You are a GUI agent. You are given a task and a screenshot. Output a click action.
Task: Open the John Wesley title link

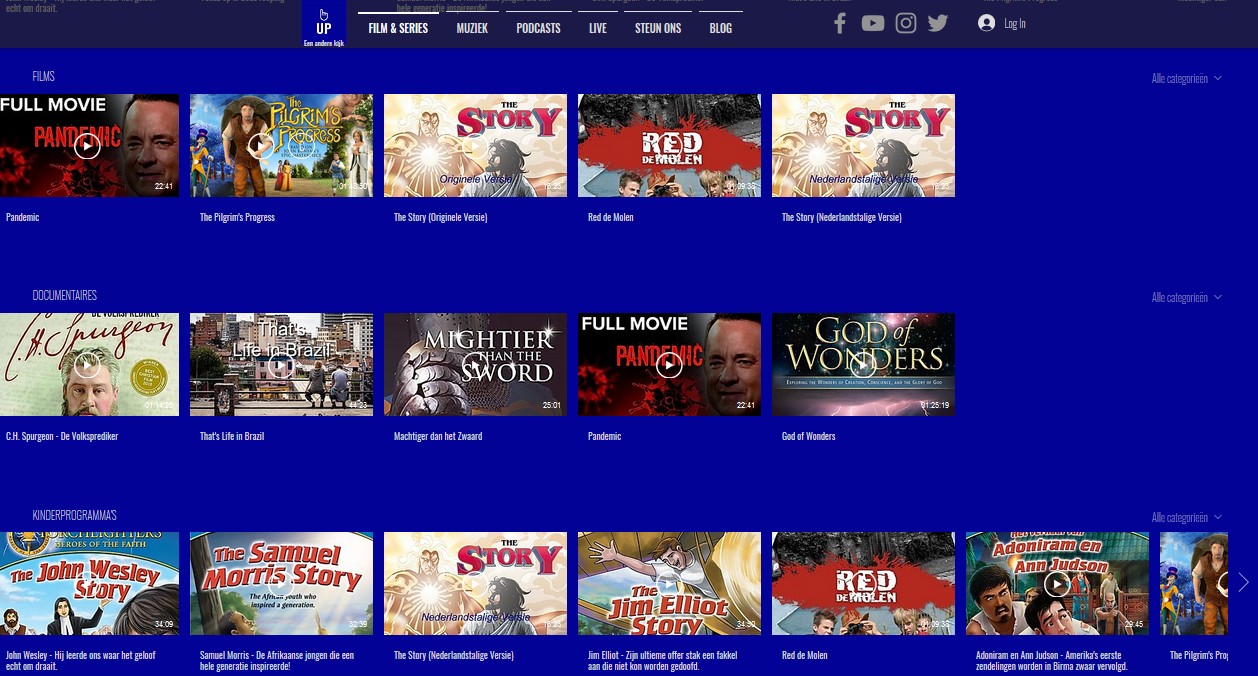coord(81,660)
